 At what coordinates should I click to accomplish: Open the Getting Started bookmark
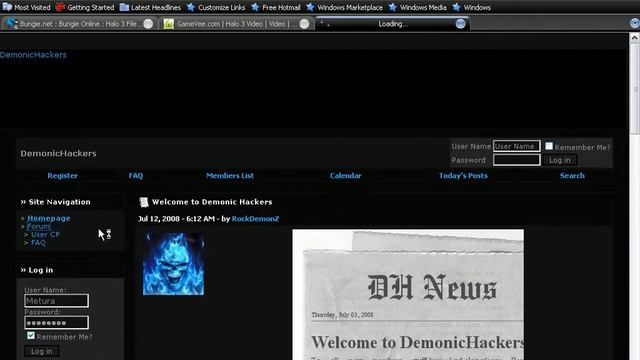click(85, 7)
